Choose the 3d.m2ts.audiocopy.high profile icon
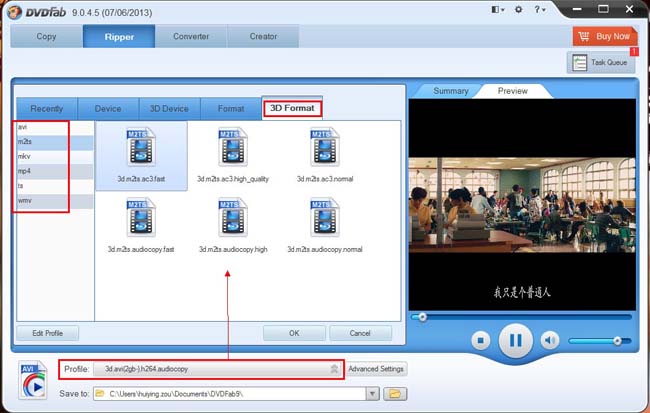The height and width of the screenshot is (413, 650). (233, 218)
